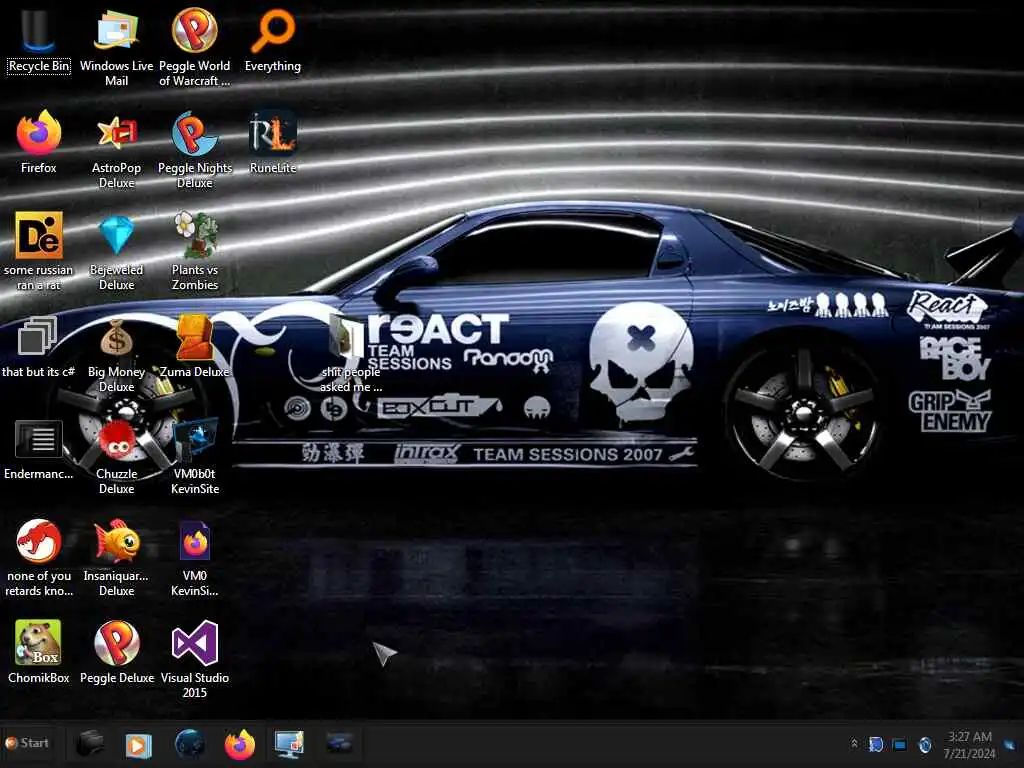Select the "some russian ran a rat" icon
This screenshot has width=1024, height=768.
pos(39,251)
